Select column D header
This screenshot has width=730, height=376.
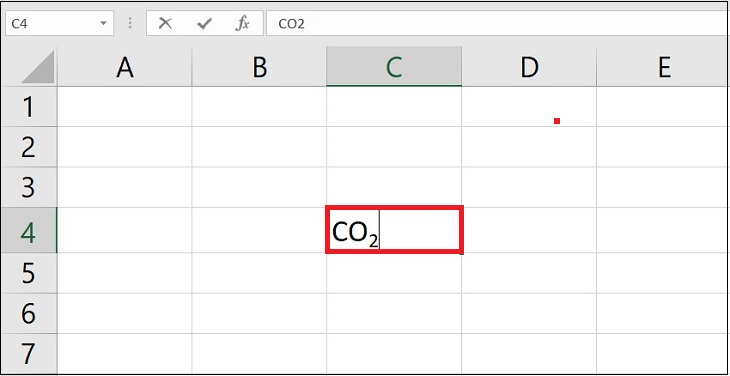tap(529, 67)
